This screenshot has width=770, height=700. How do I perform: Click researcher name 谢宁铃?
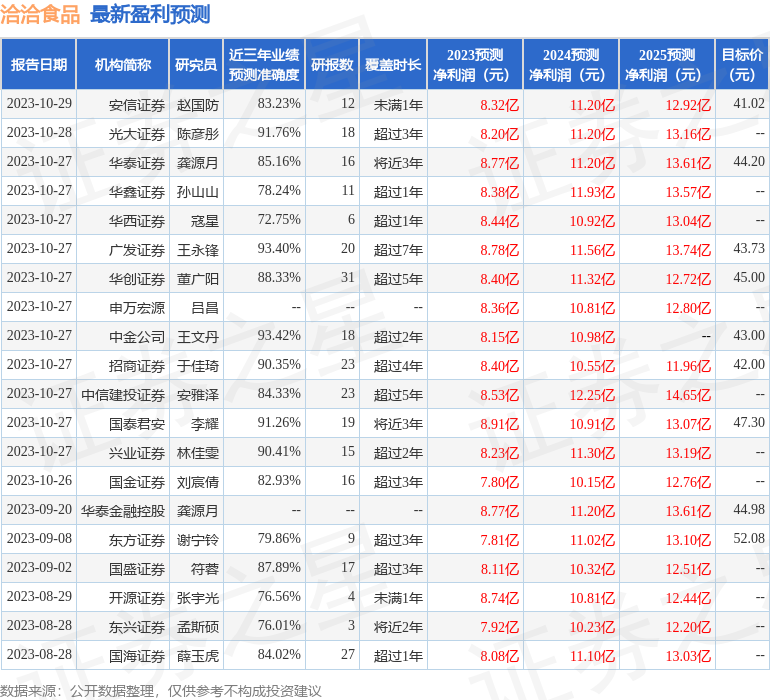click(197, 540)
